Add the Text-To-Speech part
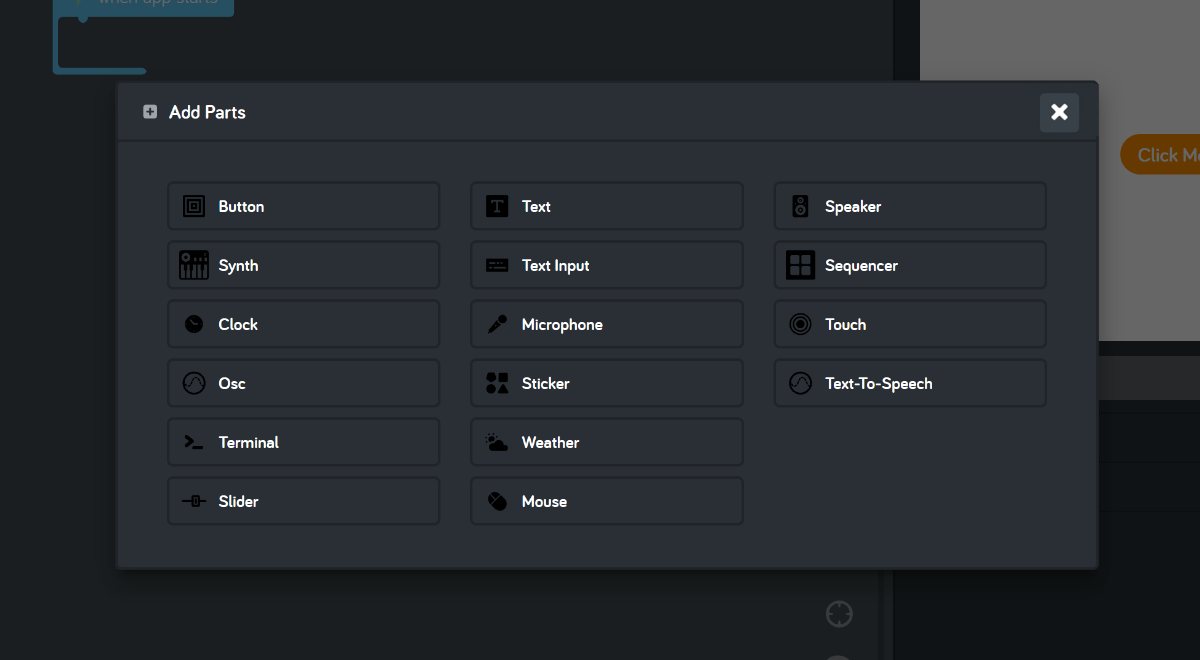The height and width of the screenshot is (660, 1200). click(x=909, y=383)
